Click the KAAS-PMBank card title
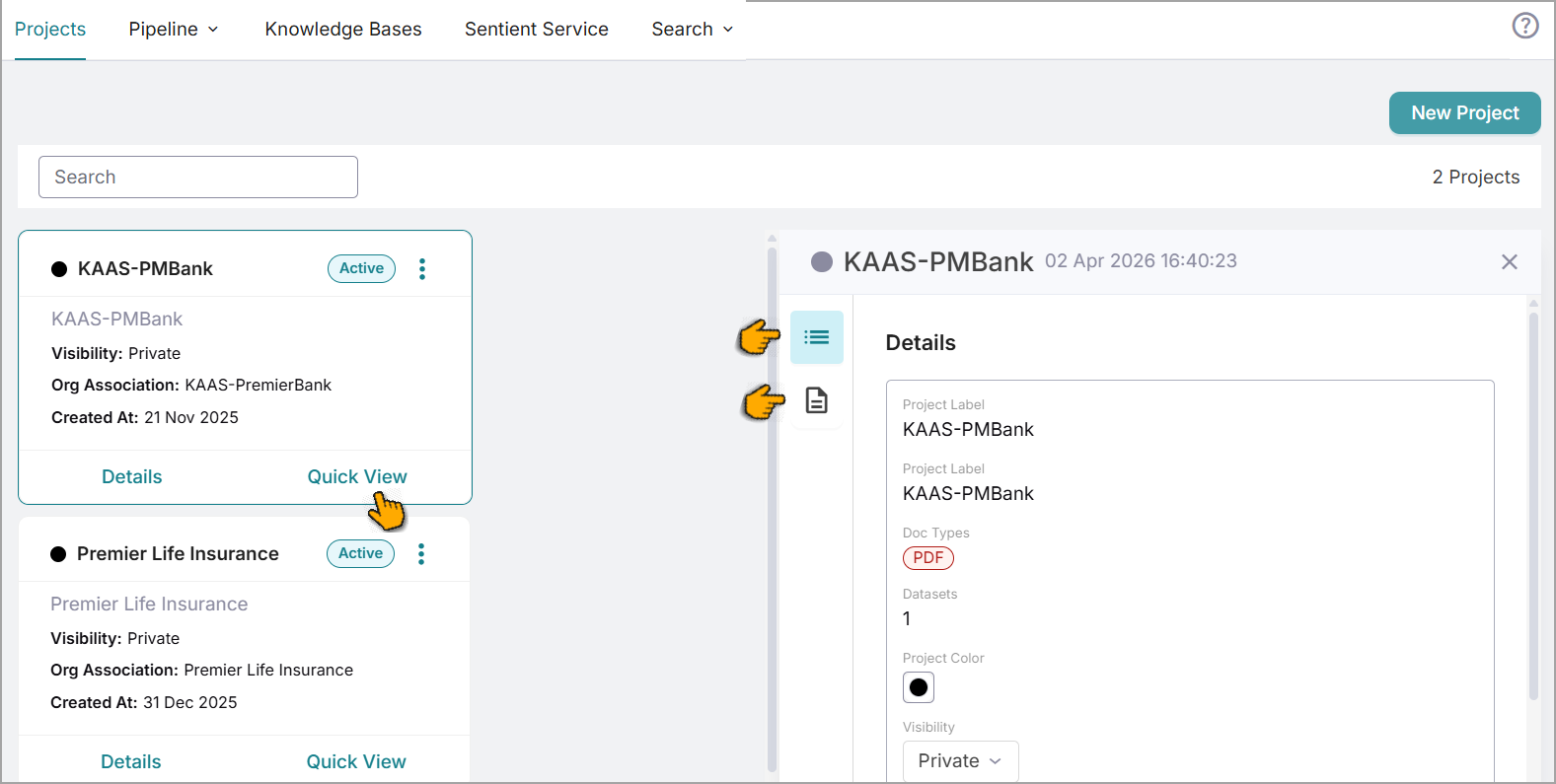The width and height of the screenshot is (1556, 784). point(145,269)
